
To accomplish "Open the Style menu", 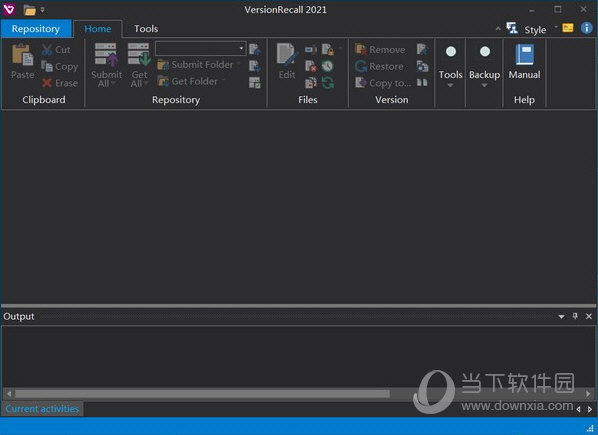I will (x=535, y=30).
